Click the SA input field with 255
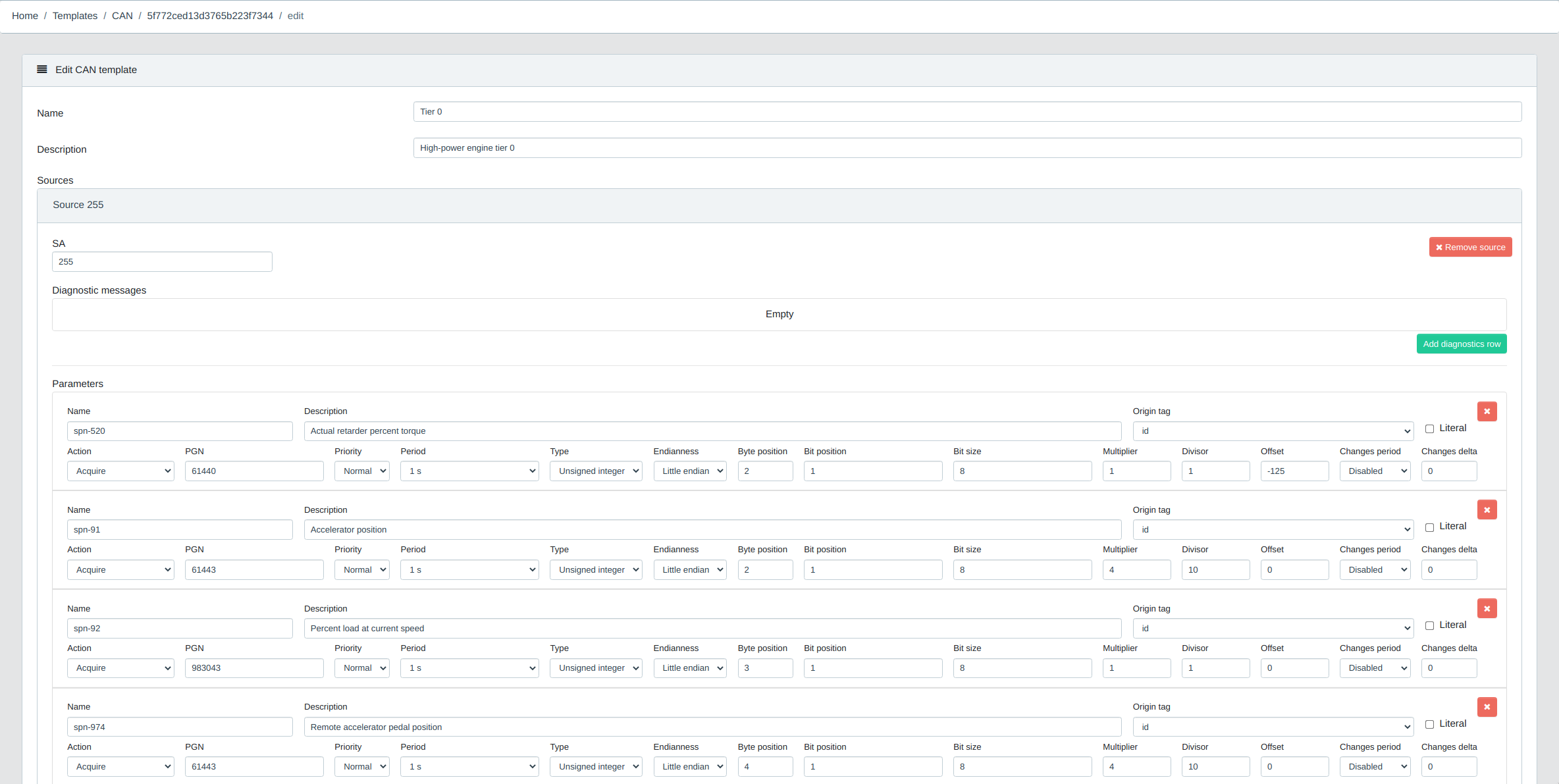The height and width of the screenshot is (784, 1559). tap(162, 262)
